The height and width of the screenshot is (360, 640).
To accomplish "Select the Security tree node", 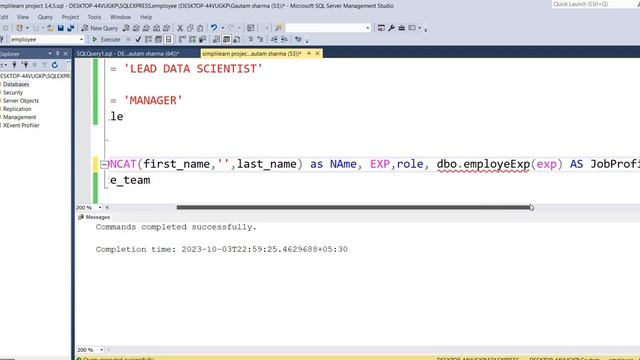I will pos(13,93).
